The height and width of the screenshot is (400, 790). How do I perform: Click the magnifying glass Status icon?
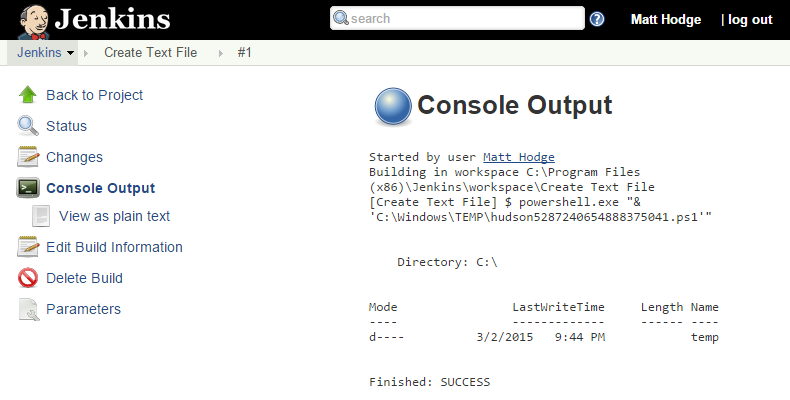pos(28,126)
